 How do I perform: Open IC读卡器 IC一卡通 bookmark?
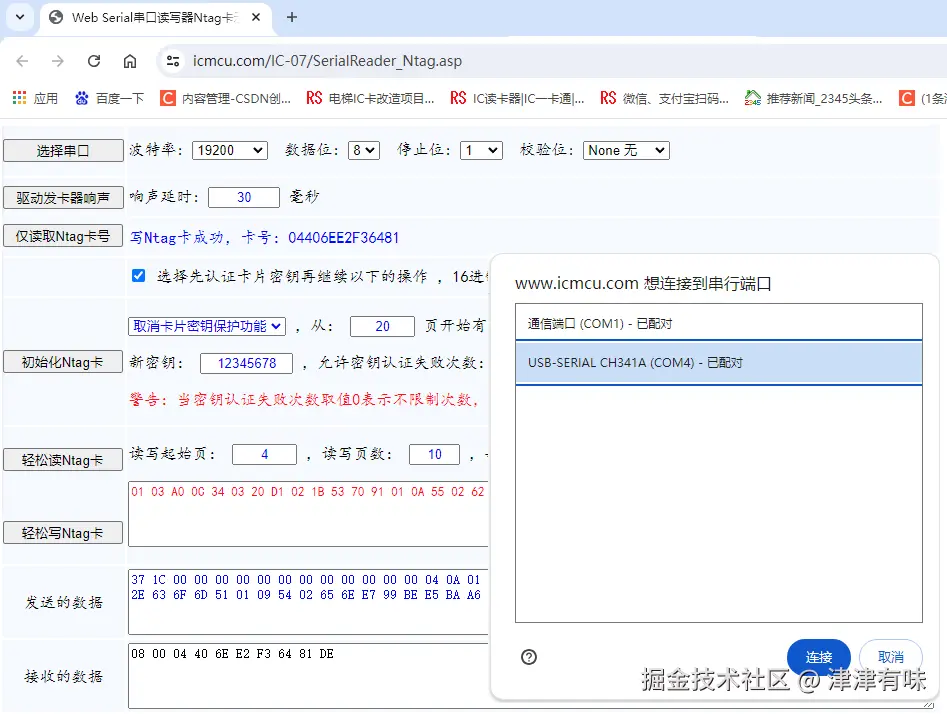click(518, 98)
